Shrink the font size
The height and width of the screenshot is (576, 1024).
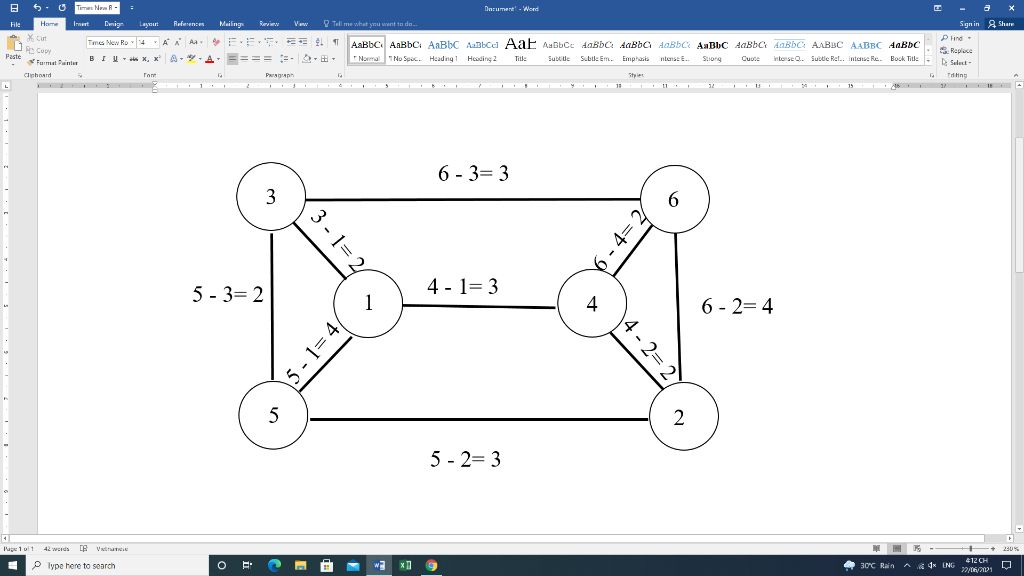[x=177, y=42]
